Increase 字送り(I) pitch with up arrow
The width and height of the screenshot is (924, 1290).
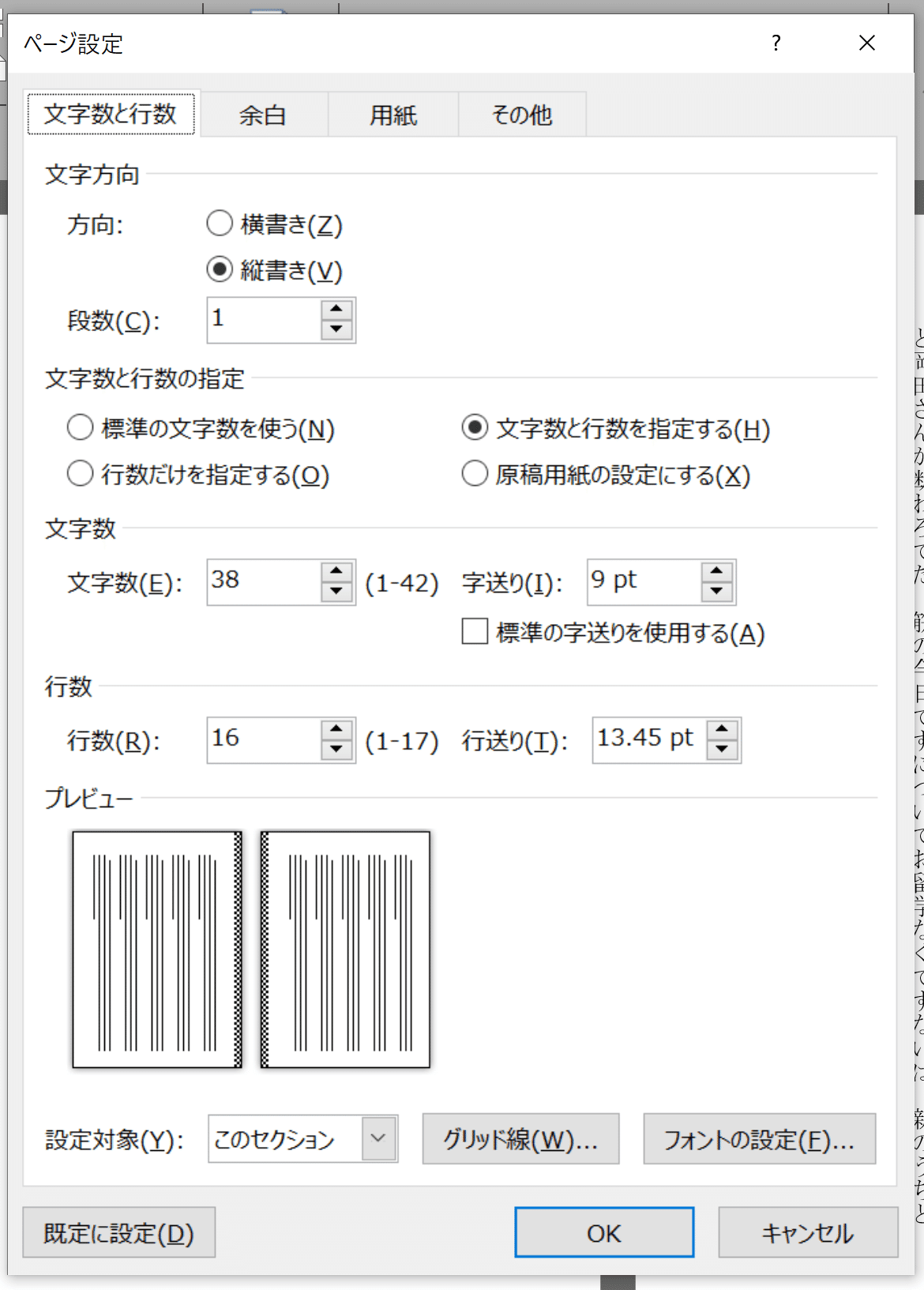tap(717, 571)
